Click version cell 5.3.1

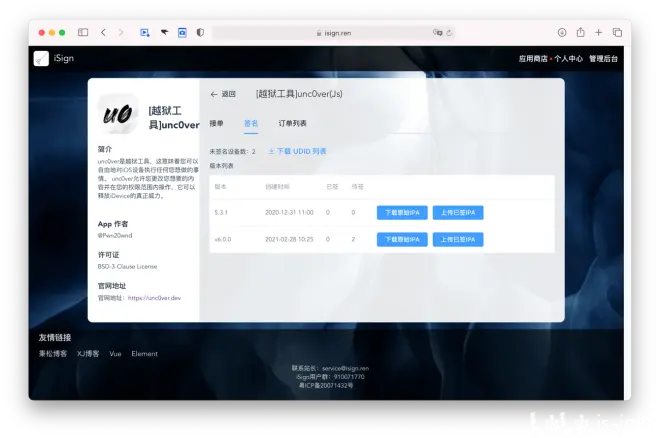point(221,213)
